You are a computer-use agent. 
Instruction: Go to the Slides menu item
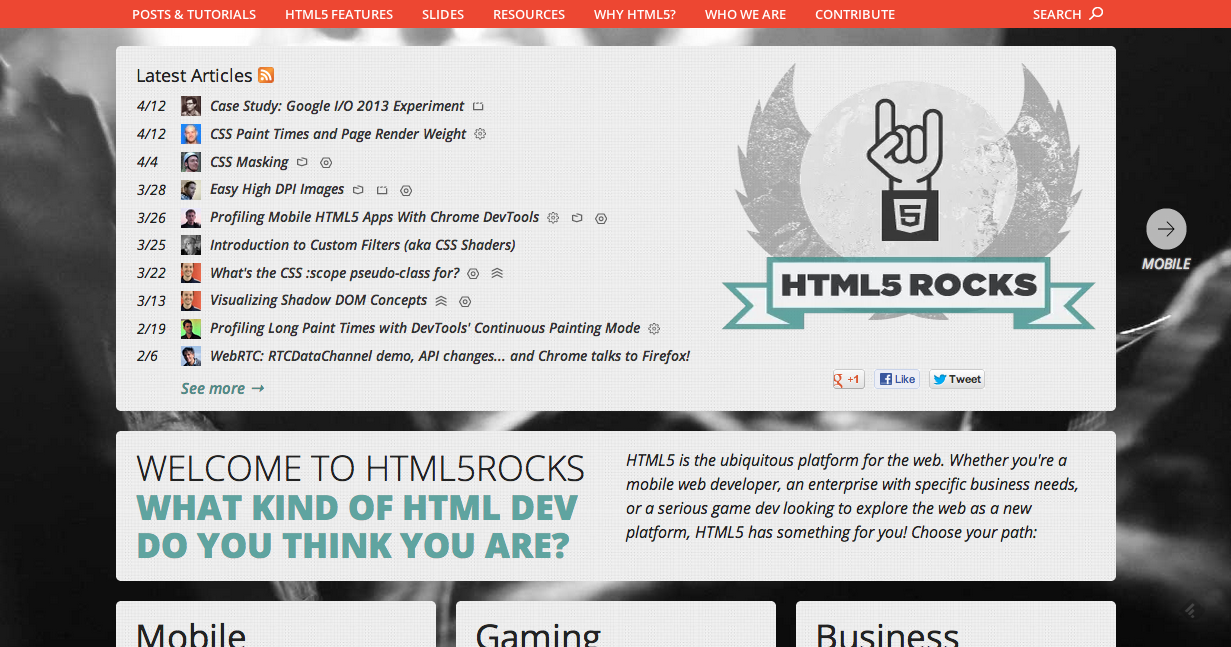(443, 14)
